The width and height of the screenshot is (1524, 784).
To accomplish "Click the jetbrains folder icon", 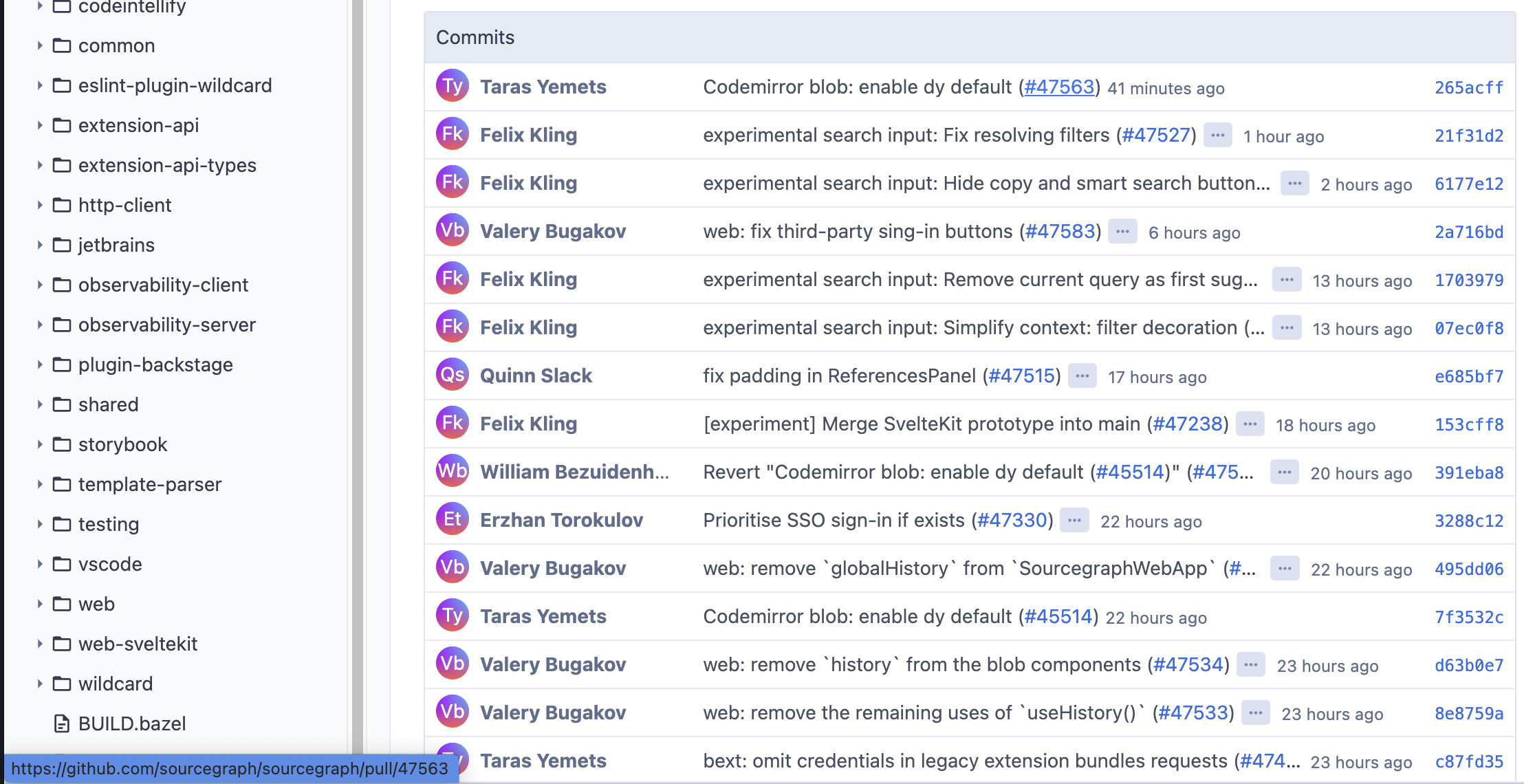I will pos(61,245).
